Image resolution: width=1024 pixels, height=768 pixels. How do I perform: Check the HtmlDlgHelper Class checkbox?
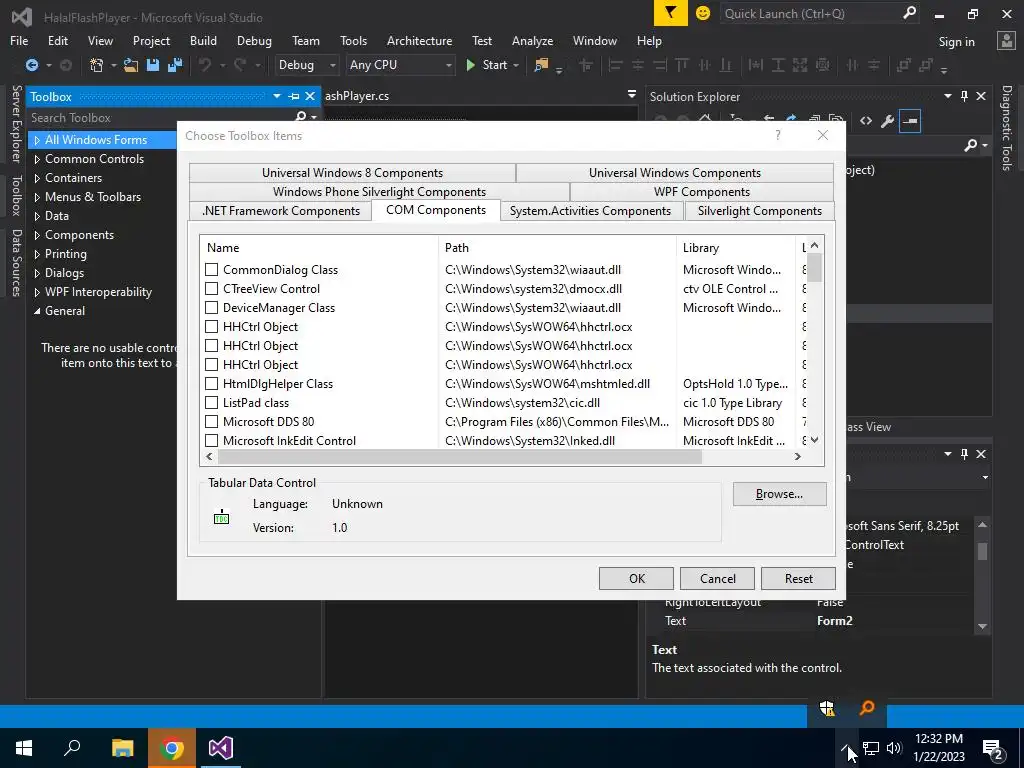pyautogui.click(x=212, y=383)
